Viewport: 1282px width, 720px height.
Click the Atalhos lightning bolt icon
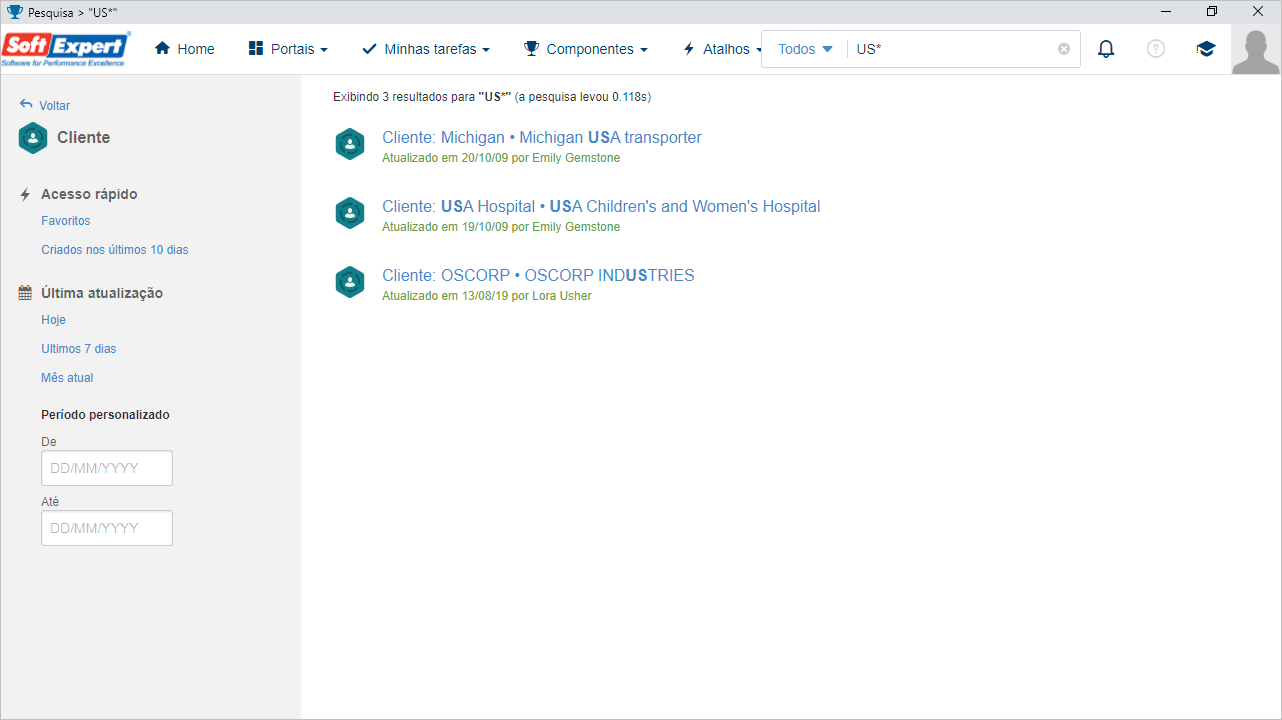point(688,49)
